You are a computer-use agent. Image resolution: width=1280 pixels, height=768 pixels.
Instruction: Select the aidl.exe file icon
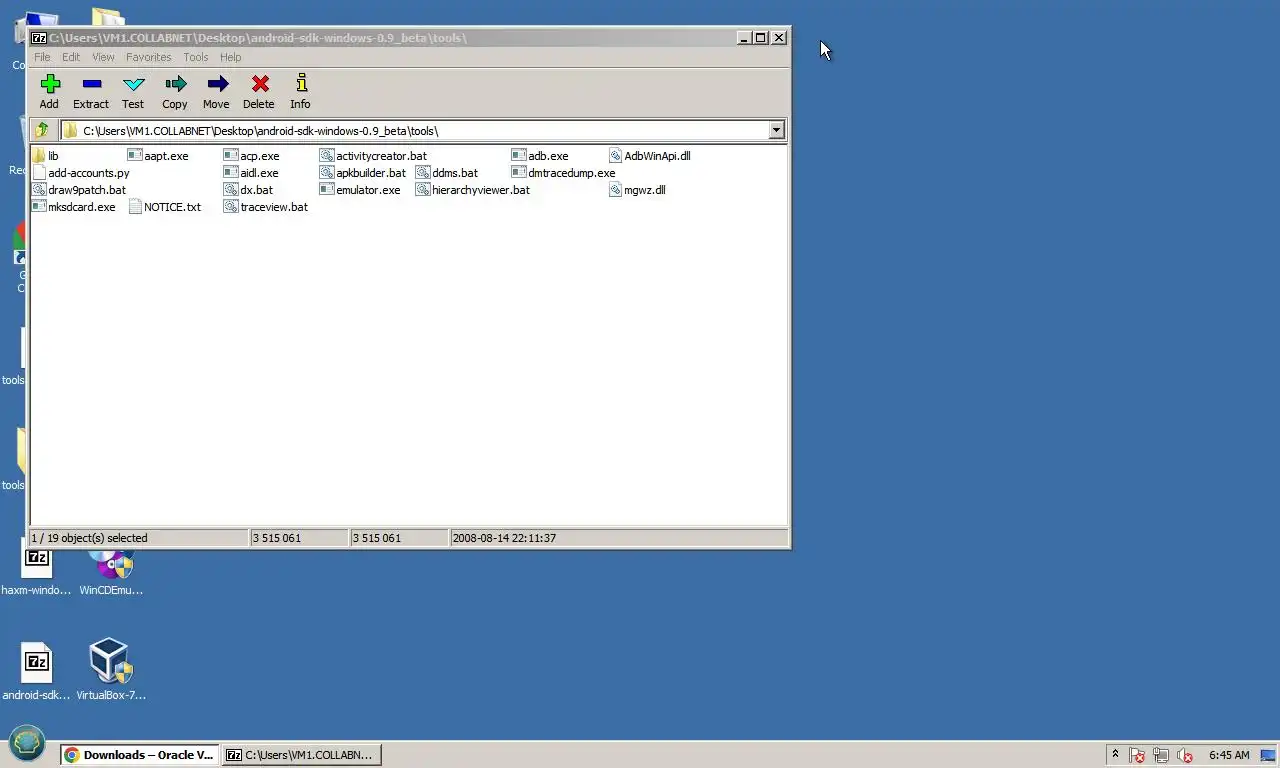coord(231,173)
